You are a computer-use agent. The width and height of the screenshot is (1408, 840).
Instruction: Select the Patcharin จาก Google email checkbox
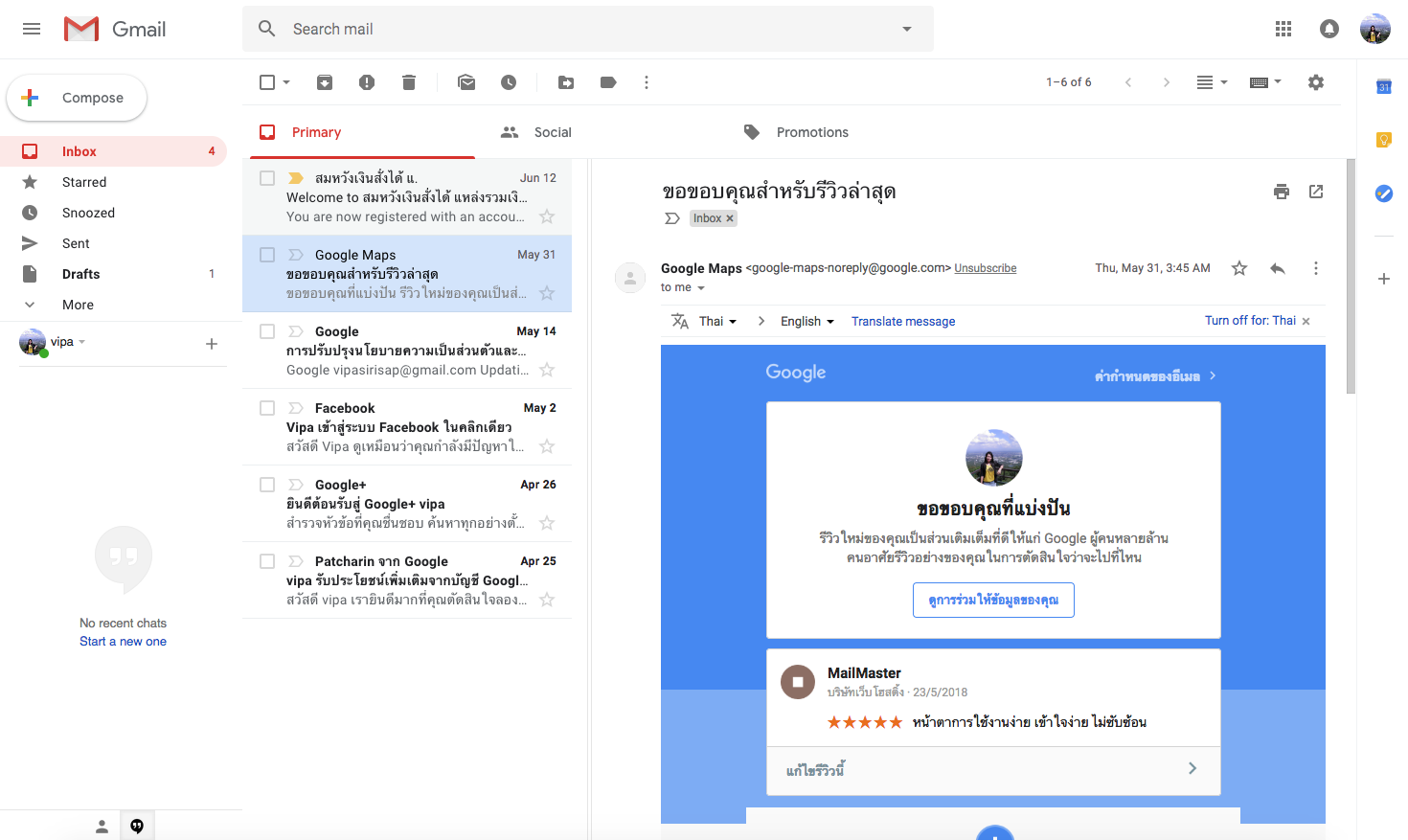[267, 561]
